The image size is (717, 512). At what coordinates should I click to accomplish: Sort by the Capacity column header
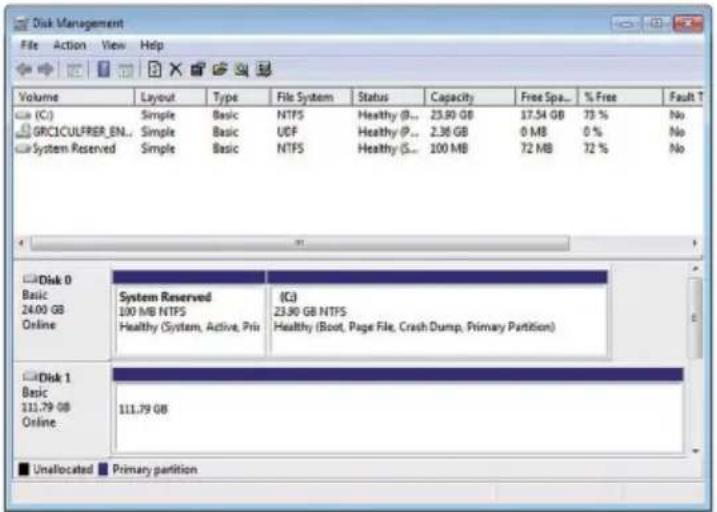point(470,97)
